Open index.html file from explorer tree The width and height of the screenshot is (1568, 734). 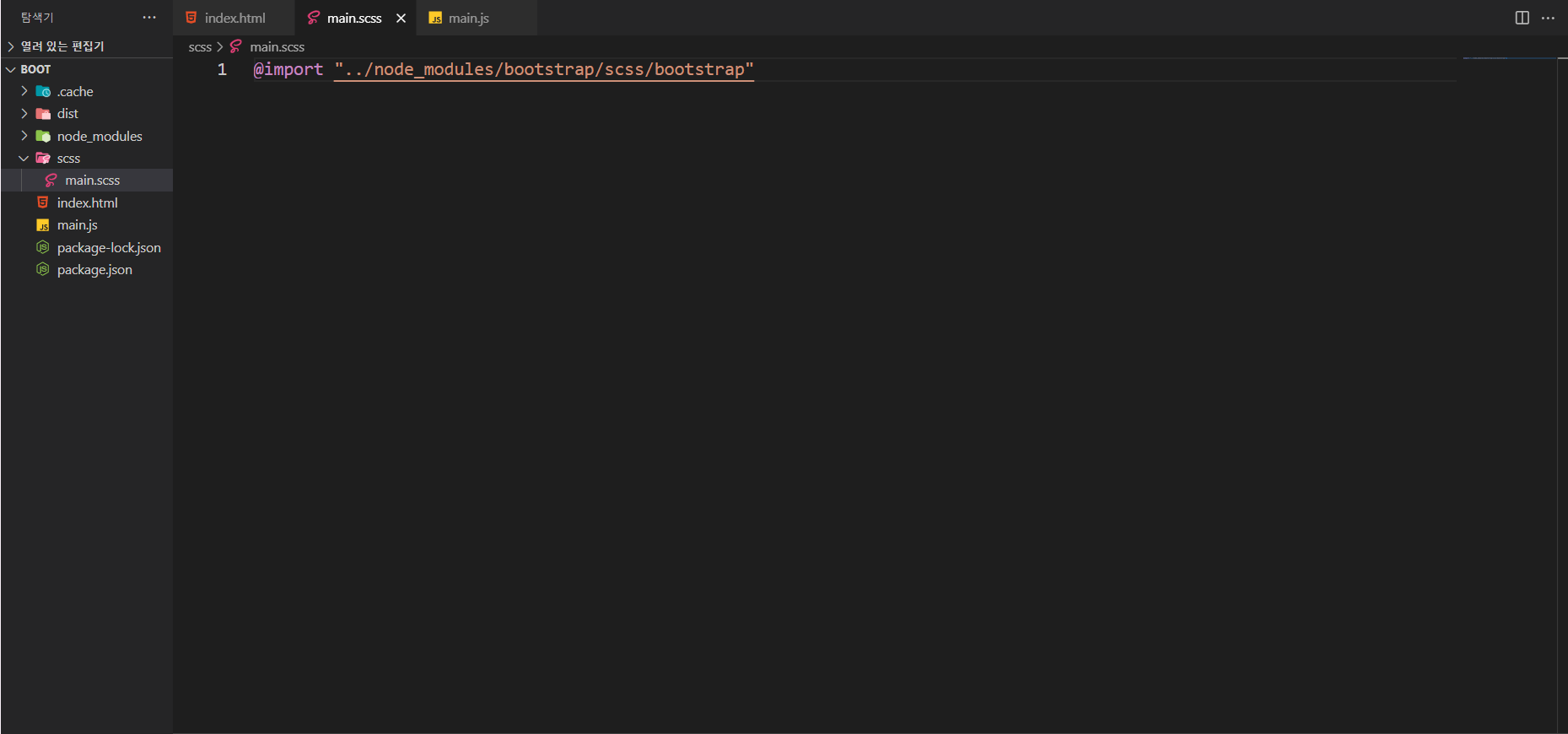pos(87,202)
